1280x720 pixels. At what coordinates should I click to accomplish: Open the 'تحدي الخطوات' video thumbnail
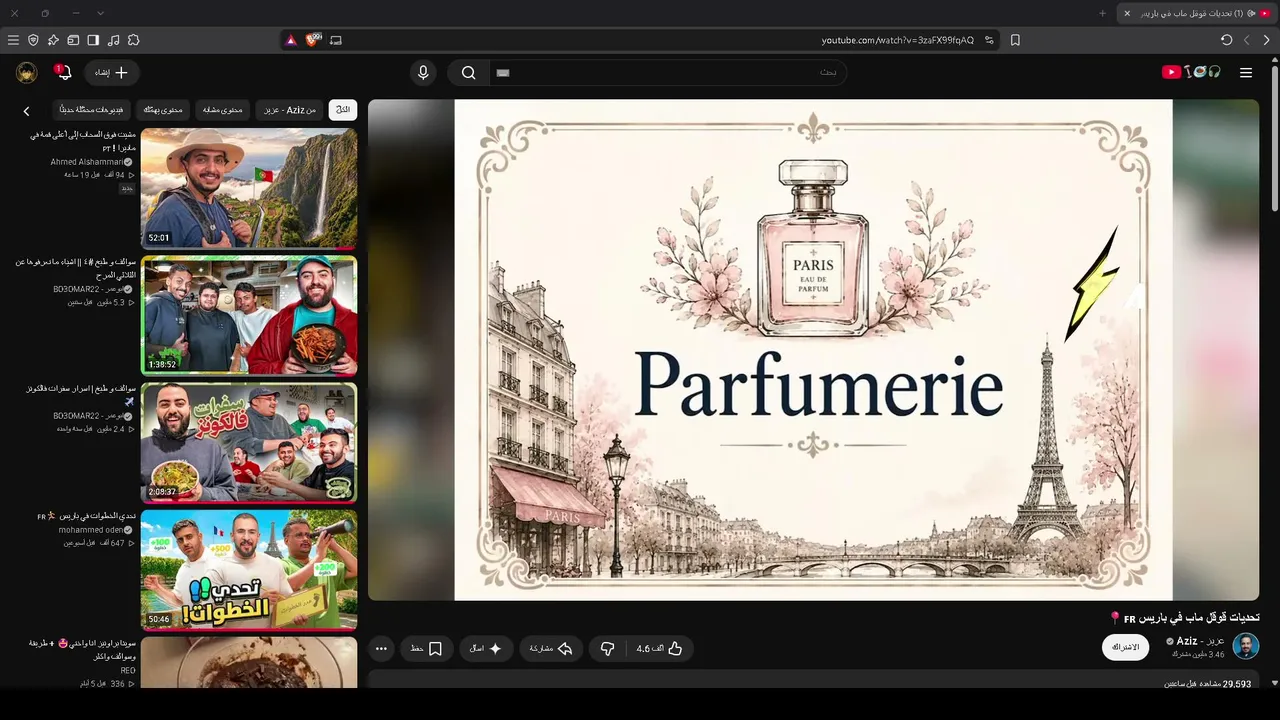[x=249, y=570]
